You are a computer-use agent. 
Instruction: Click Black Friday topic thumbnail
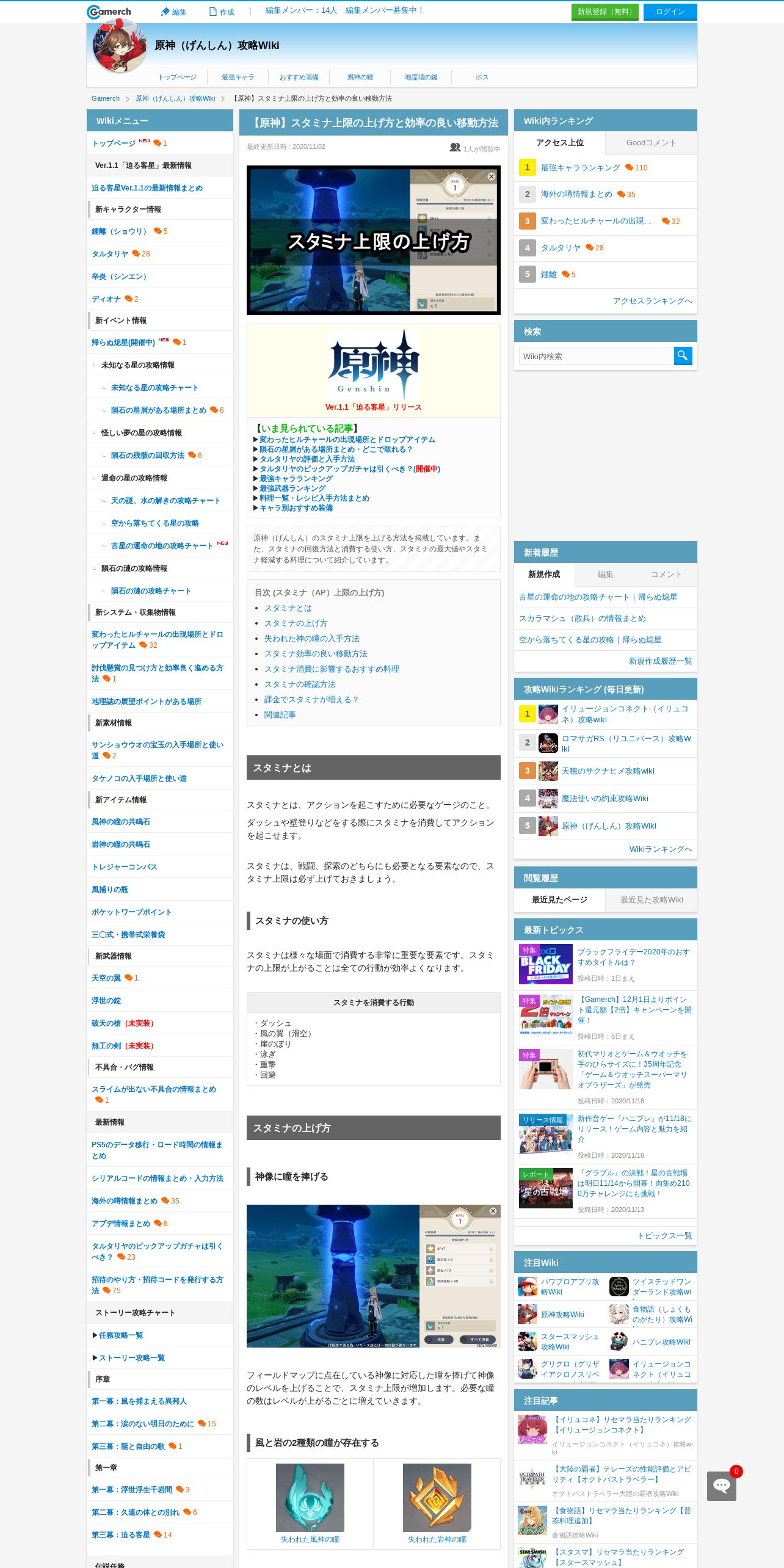point(546,964)
